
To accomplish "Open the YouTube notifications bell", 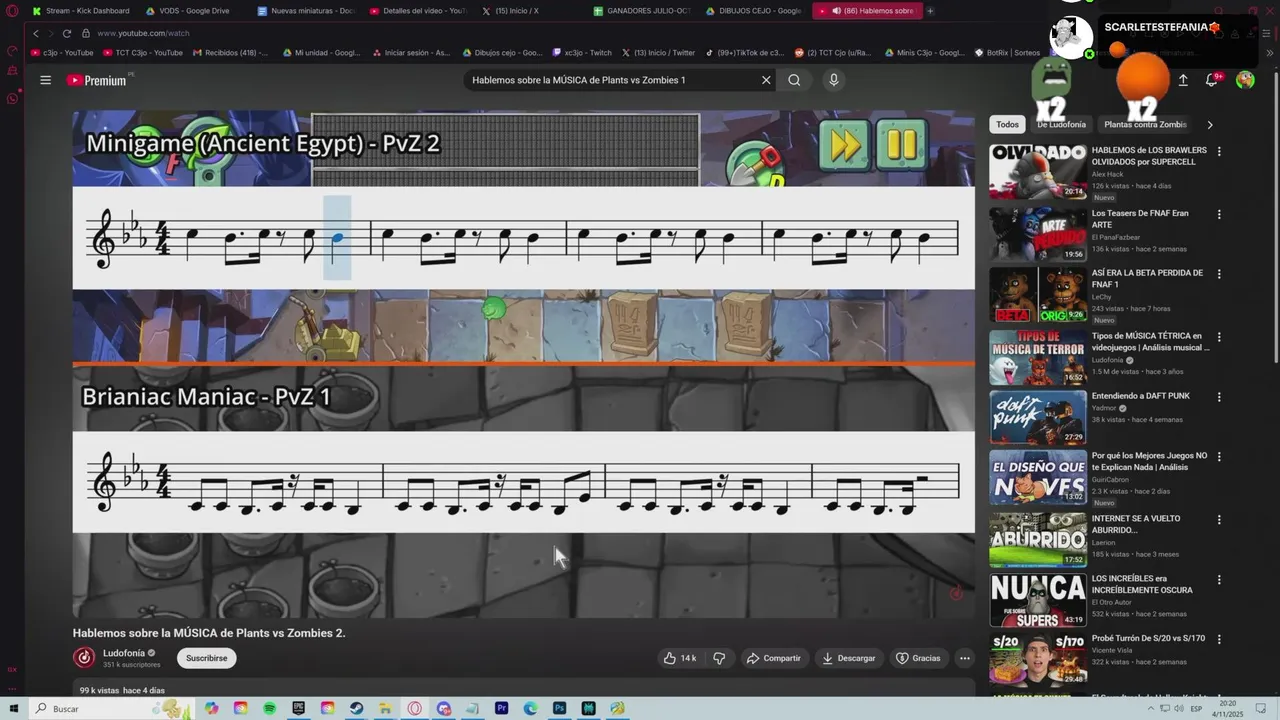I will point(1212,80).
